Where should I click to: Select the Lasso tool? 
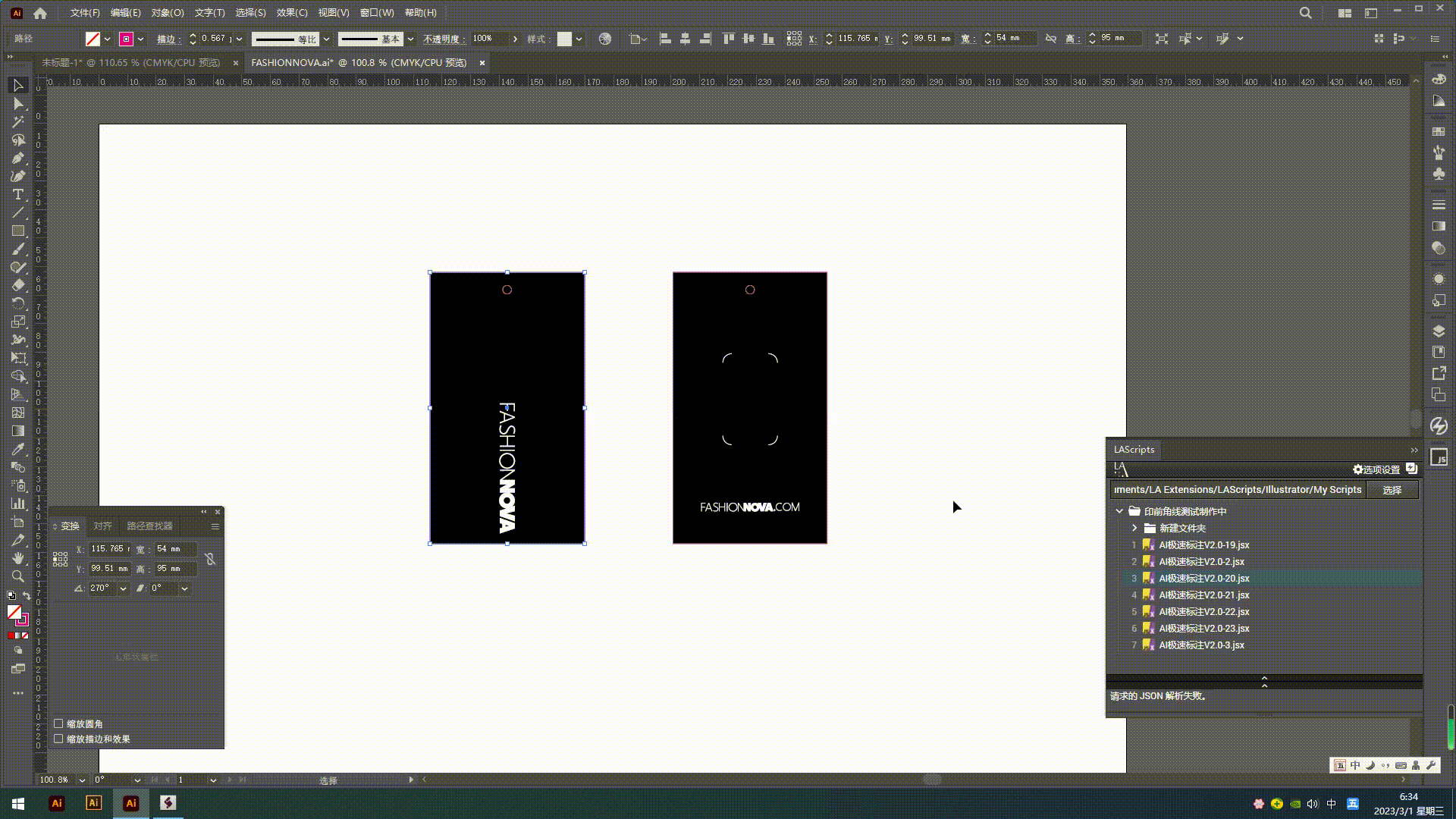point(18,140)
